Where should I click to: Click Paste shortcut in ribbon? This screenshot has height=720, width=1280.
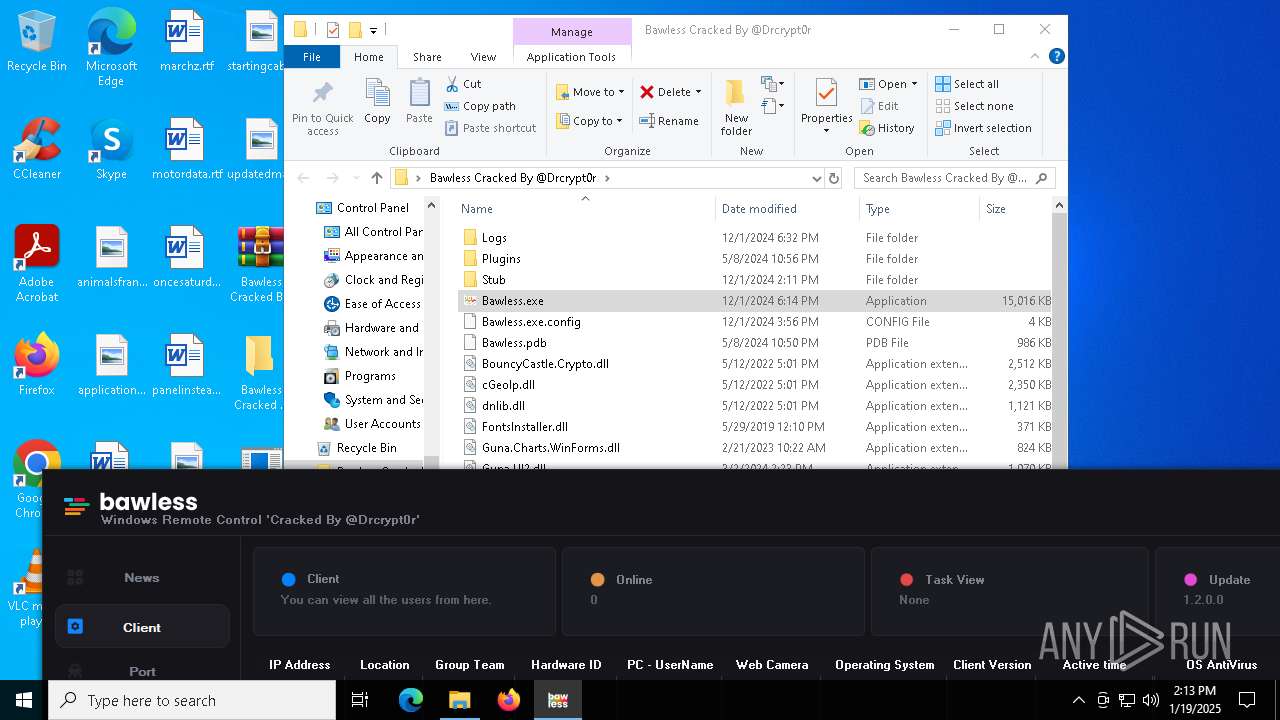490,128
